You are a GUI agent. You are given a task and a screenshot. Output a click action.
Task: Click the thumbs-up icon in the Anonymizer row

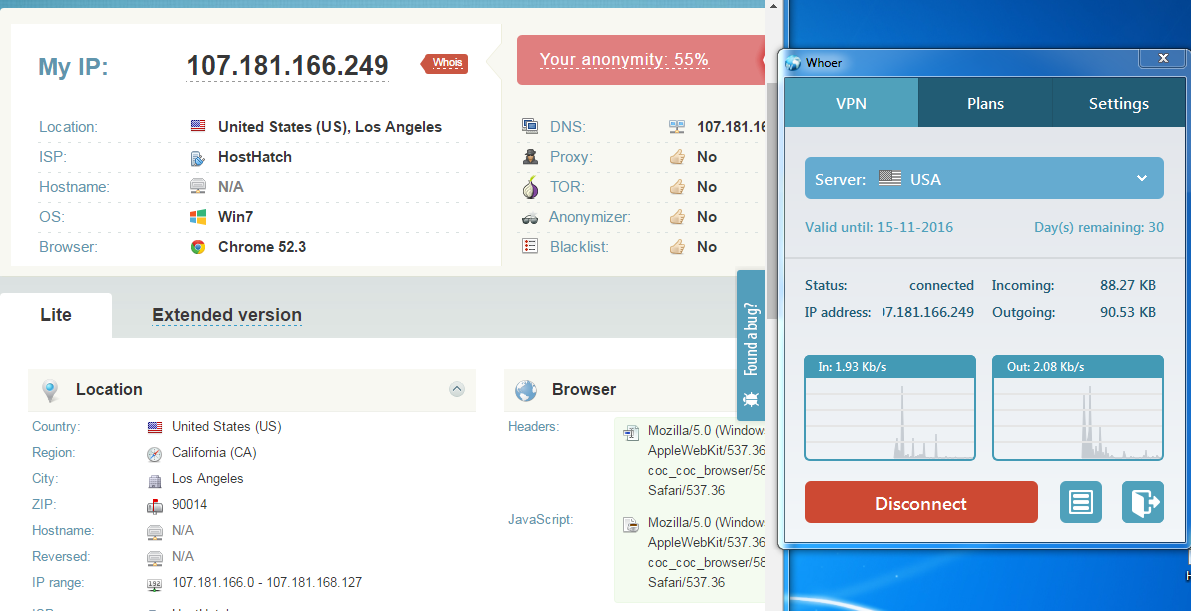pos(677,217)
